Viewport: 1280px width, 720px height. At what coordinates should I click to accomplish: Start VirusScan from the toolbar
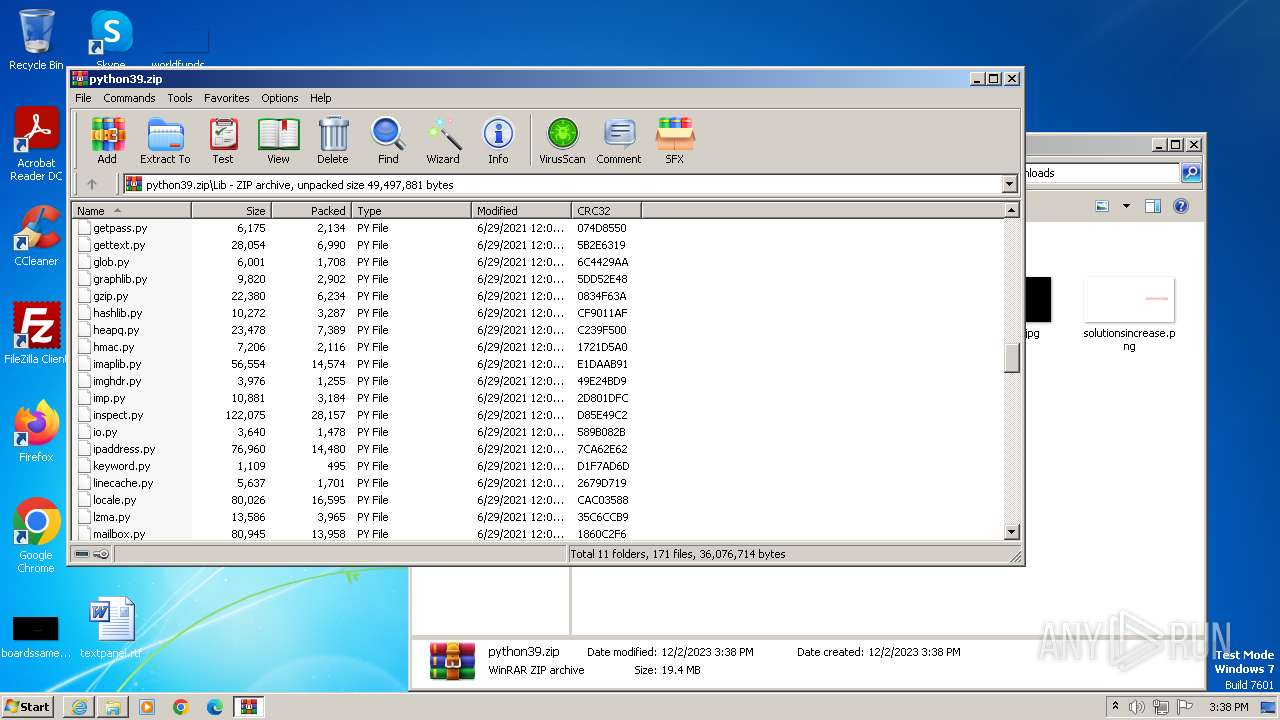point(562,141)
